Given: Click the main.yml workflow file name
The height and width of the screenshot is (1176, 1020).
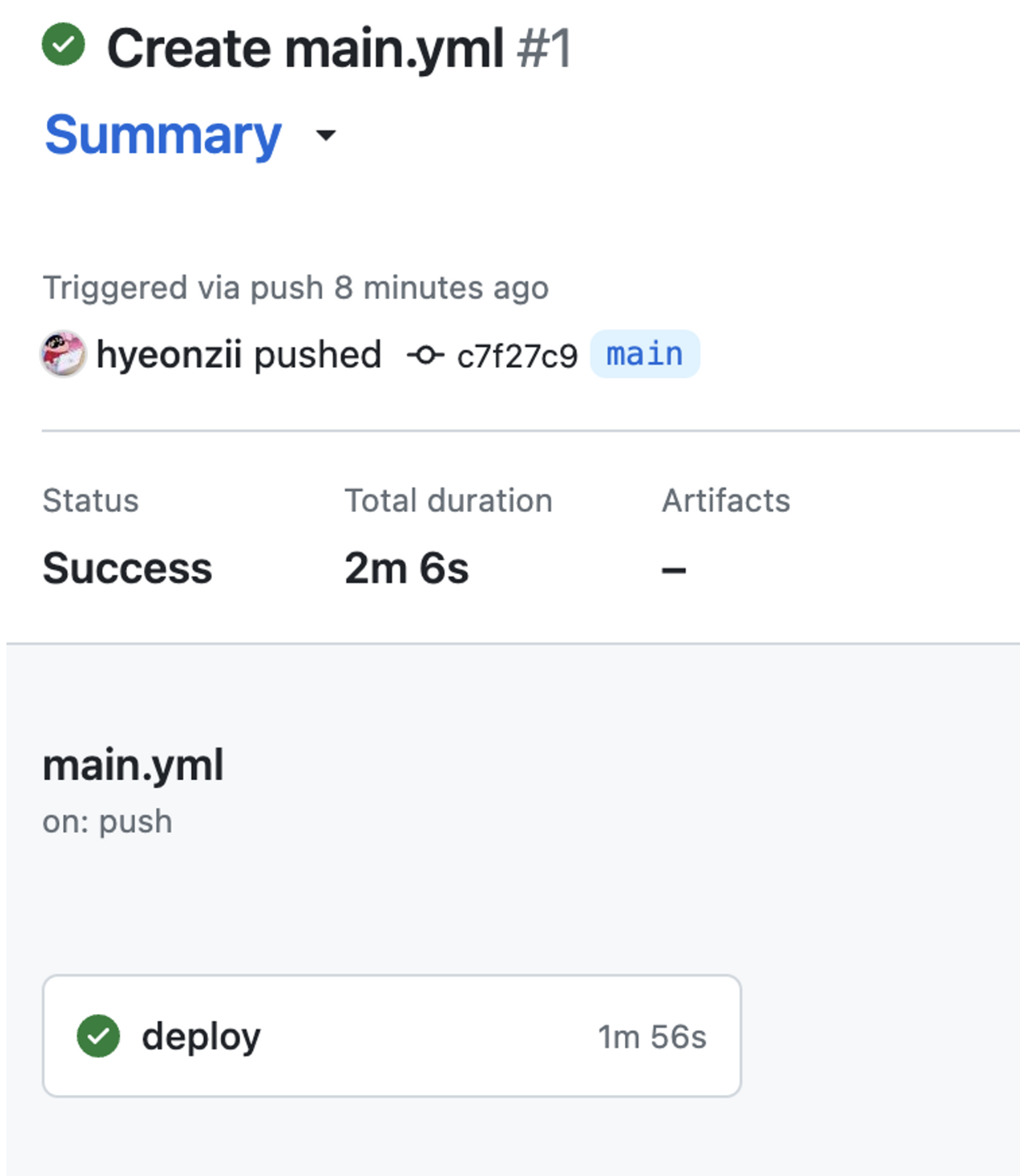Looking at the screenshot, I should (133, 765).
